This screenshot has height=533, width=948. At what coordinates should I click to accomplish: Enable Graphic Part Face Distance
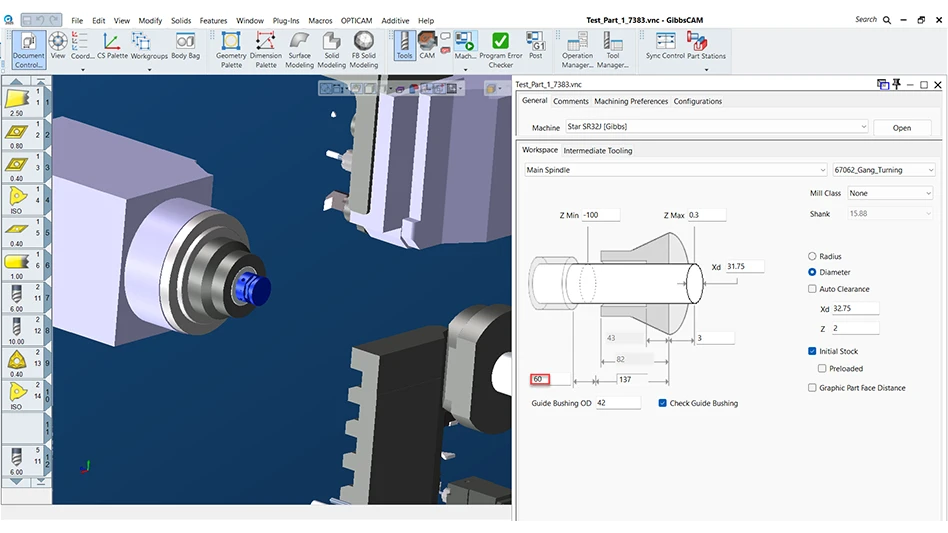pos(812,387)
